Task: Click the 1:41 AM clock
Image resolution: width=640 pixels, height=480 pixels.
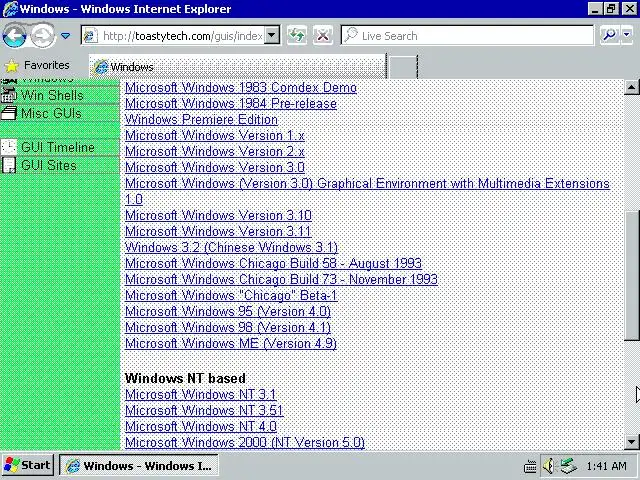Action: click(x=606, y=466)
